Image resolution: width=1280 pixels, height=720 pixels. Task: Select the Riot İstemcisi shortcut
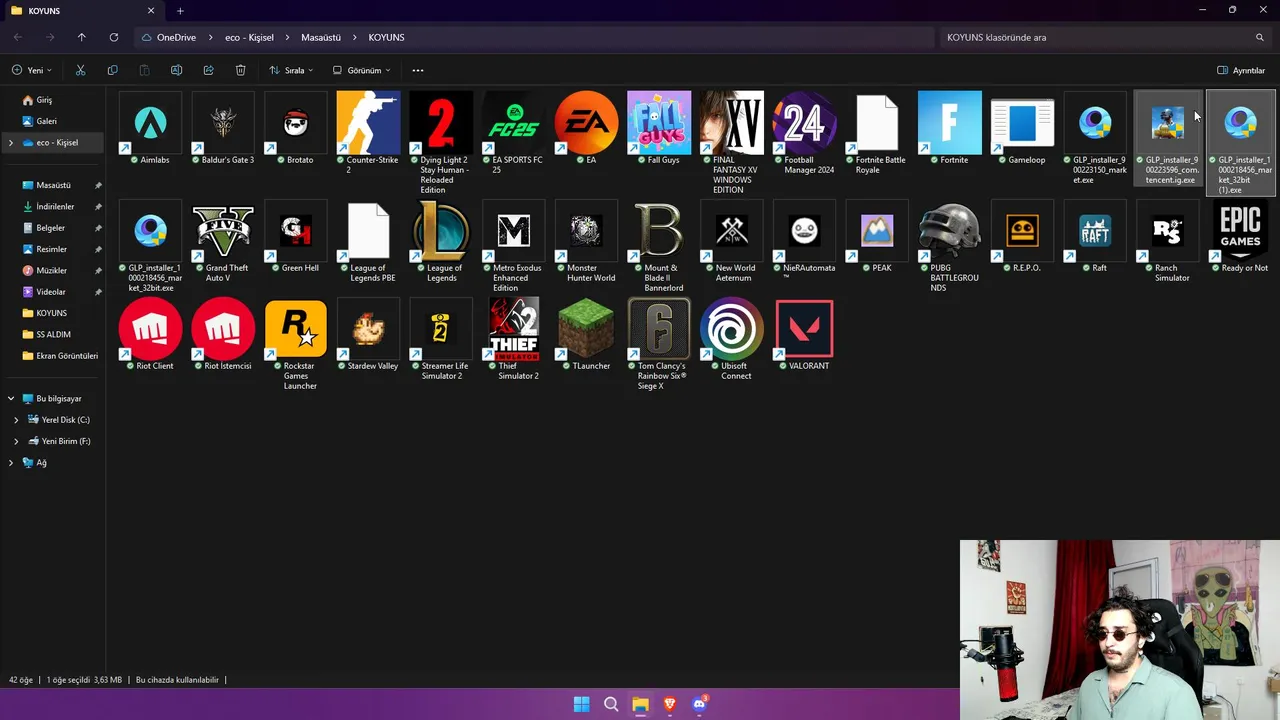pyautogui.click(x=223, y=329)
